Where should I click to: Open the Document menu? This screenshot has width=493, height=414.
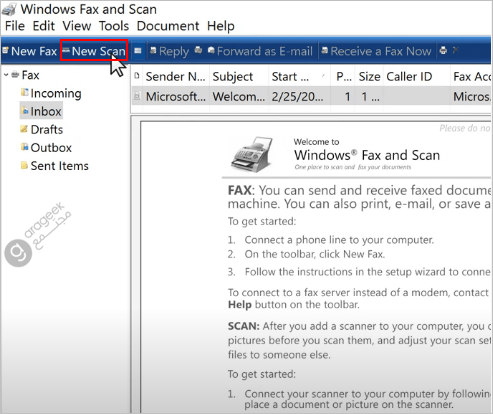[x=168, y=26]
